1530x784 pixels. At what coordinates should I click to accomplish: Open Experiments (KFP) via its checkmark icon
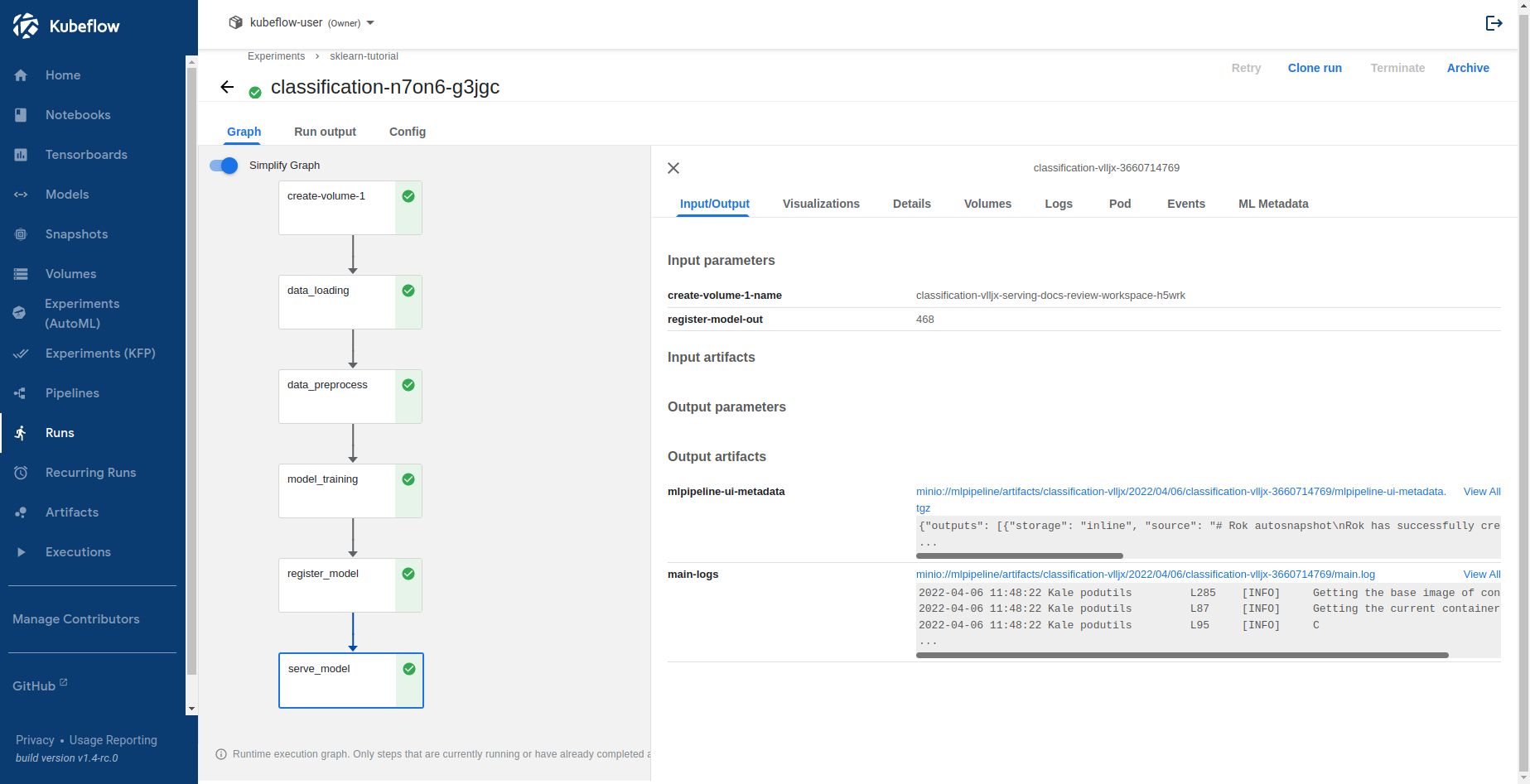coord(21,354)
